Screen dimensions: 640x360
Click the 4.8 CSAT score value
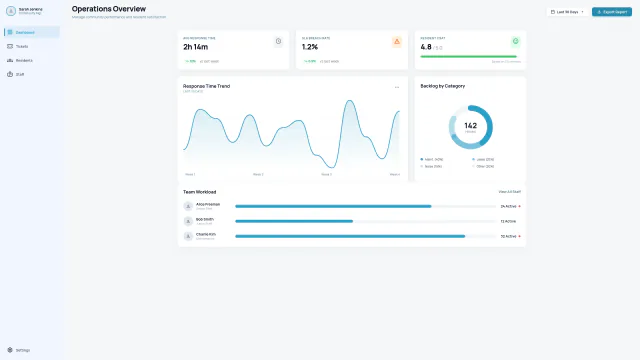pyautogui.click(x=426, y=47)
